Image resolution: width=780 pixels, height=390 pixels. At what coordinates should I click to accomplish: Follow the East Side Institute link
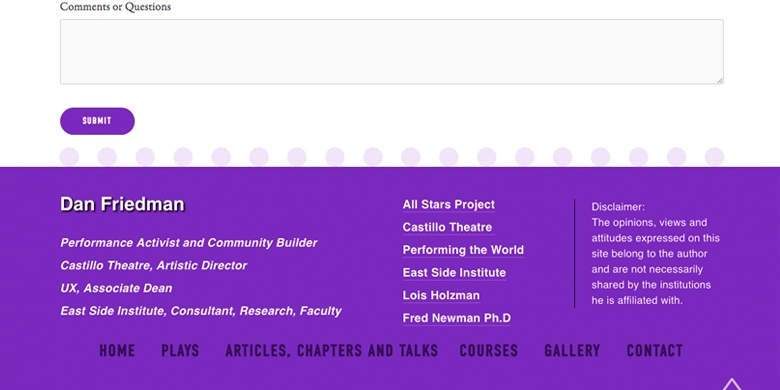454,273
